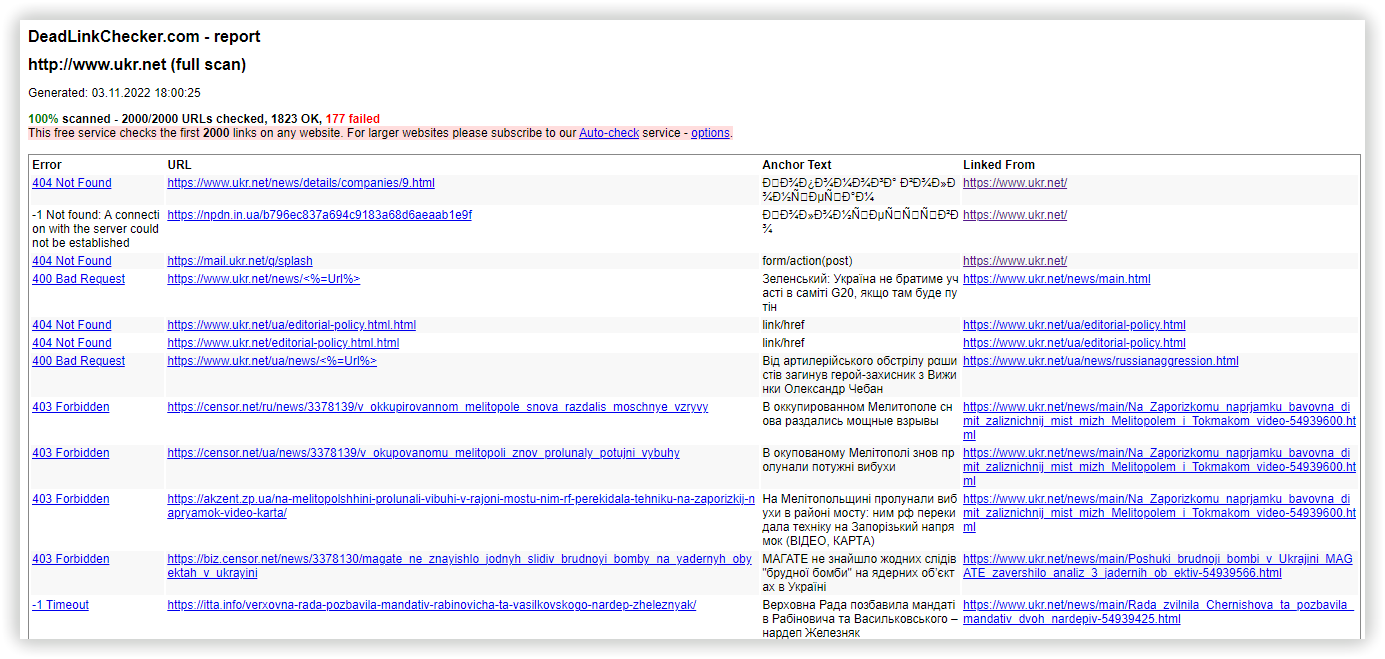This screenshot has height=659, width=1385.
Task: Click anchor text 'МАГАТЕ не знайшло жодних слідів'
Action: 859,573
